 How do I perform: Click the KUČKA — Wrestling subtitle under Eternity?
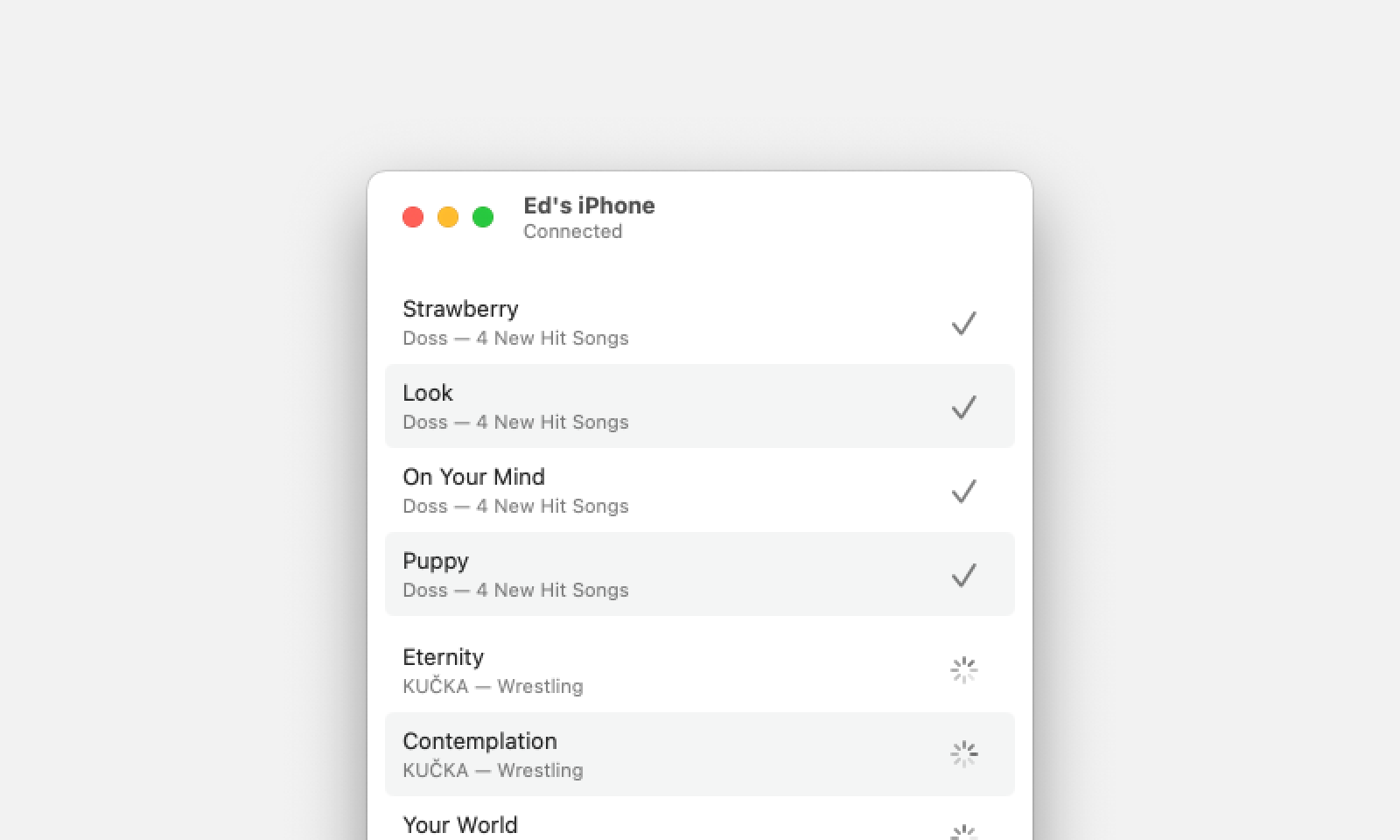point(493,686)
